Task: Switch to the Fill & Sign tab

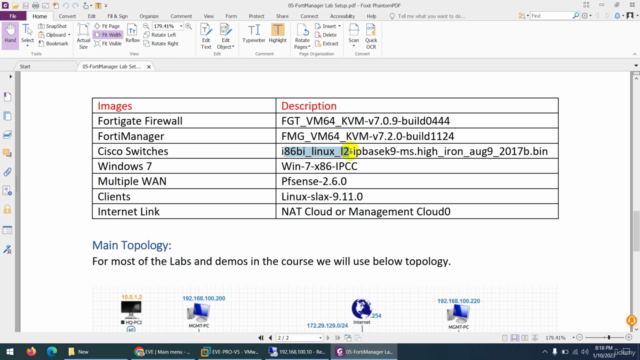Action: [118, 16]
